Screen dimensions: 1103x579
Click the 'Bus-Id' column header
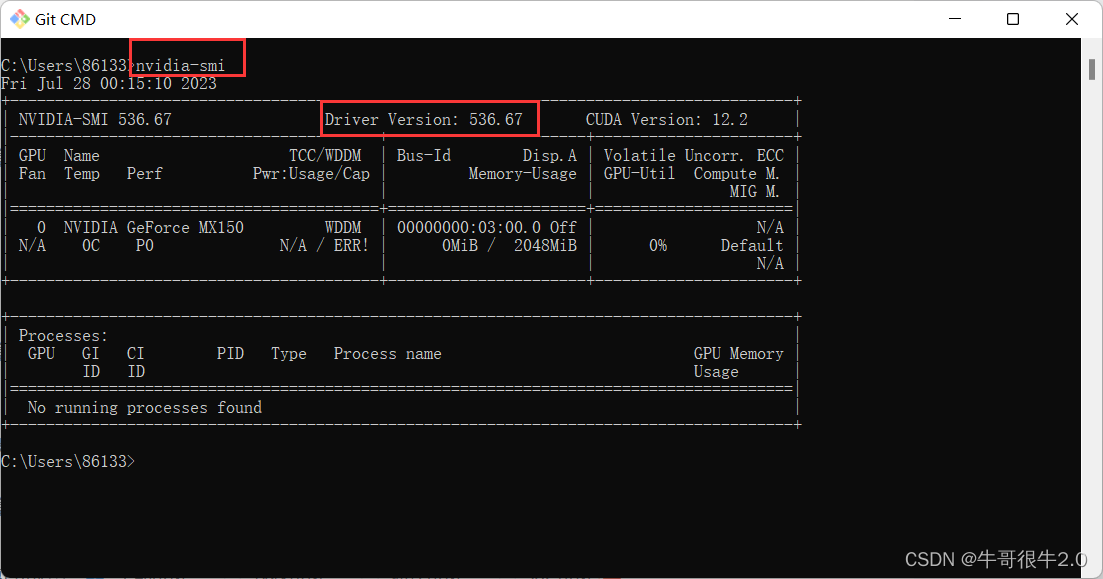[x=423, y=155]
